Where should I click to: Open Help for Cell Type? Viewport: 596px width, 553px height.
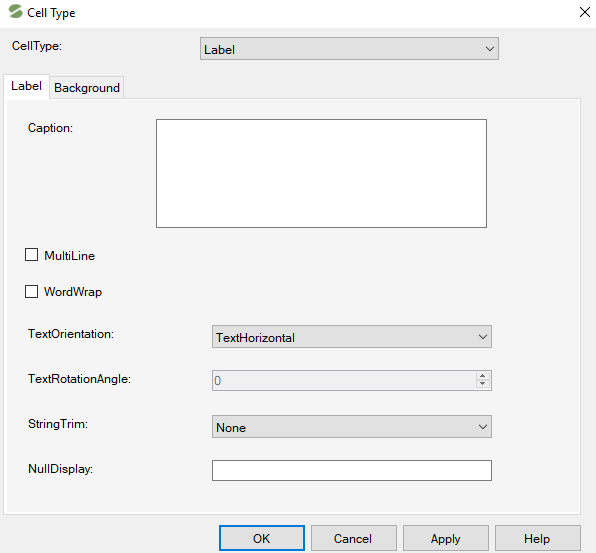[x=537, y=538]
